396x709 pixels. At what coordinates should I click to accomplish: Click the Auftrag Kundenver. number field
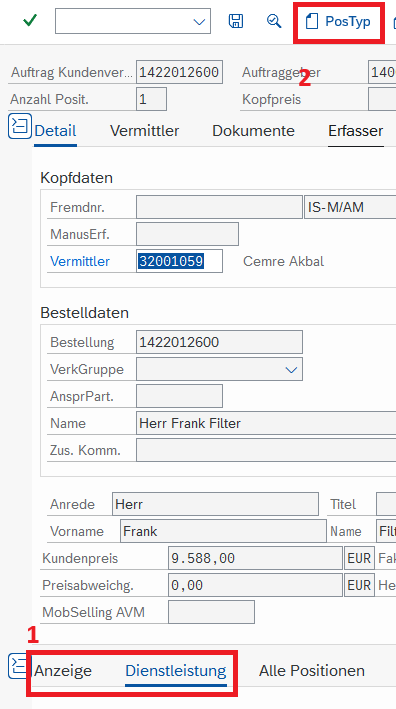tap(179, 72)
